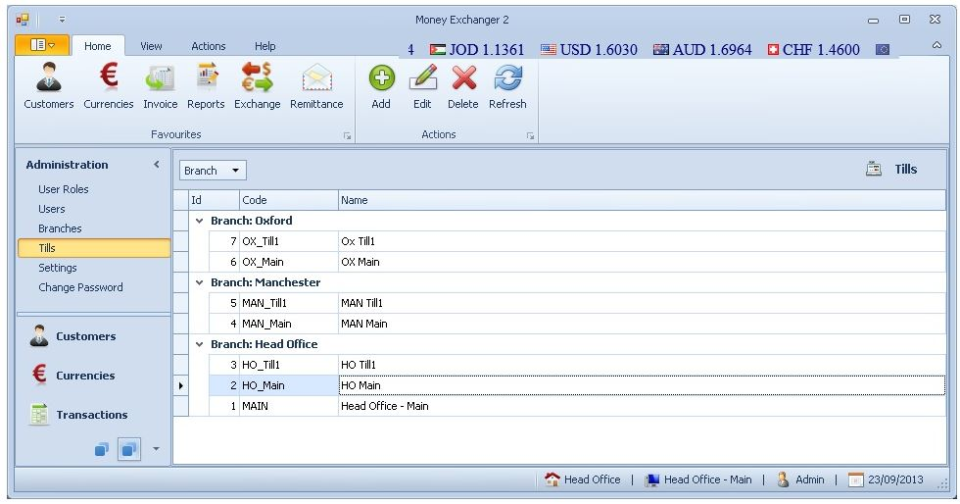
Task: Click USD 1.6030 rate in ticker
Action: point(589,50)
